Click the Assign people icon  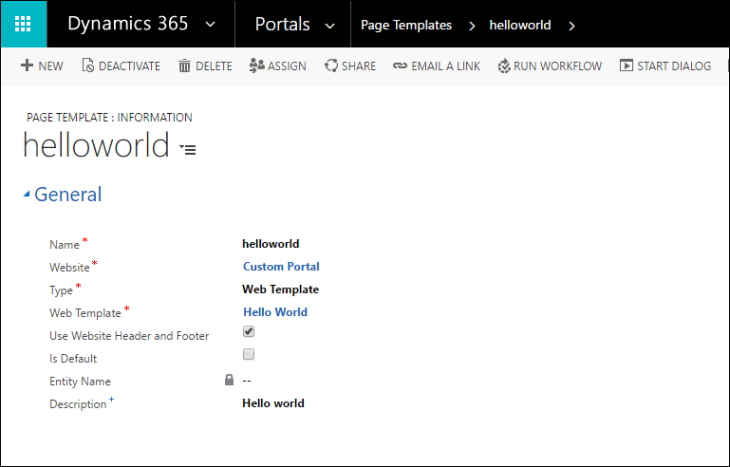(x=257, y=66)
